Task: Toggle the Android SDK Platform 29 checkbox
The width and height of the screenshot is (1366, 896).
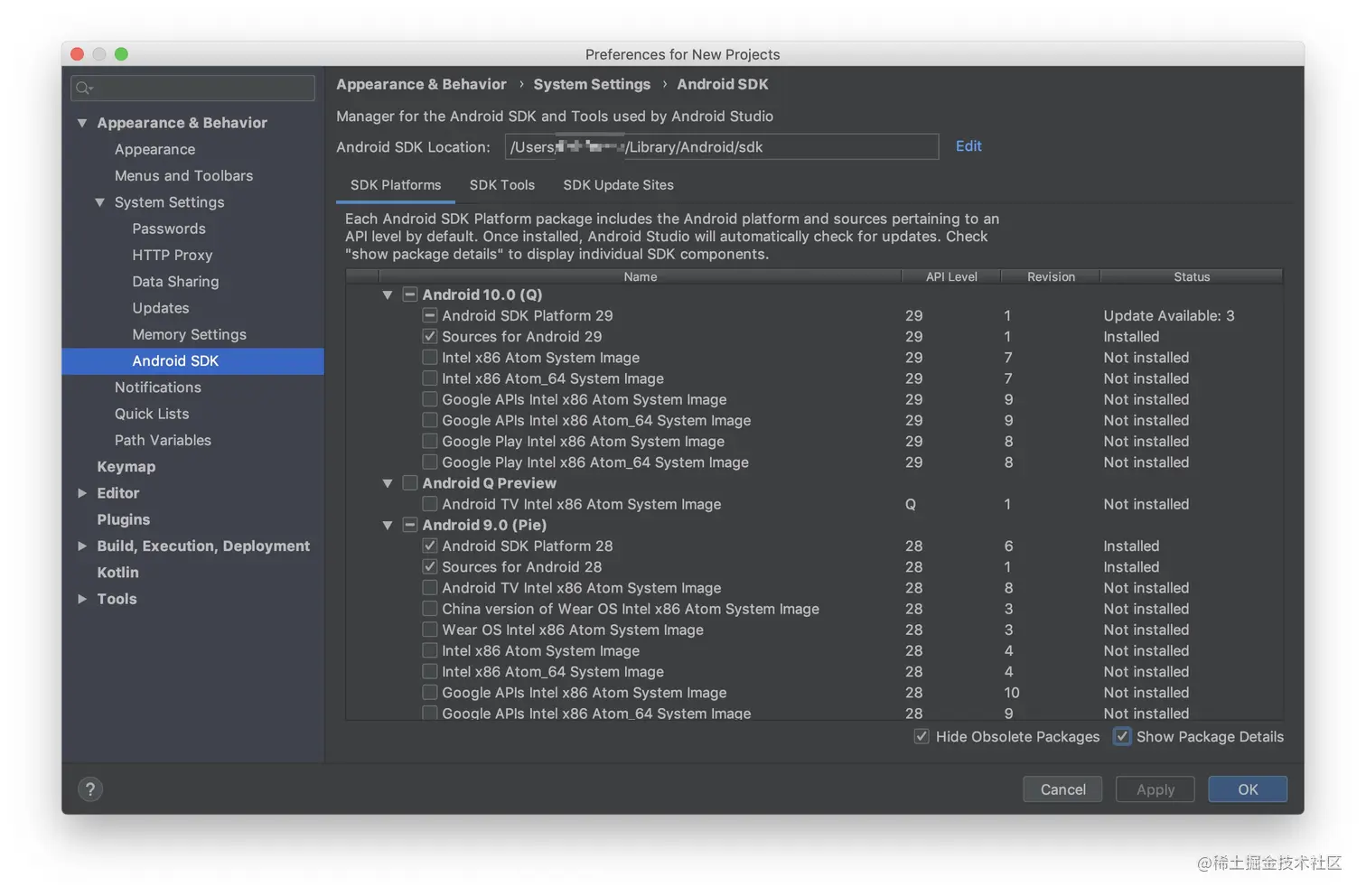Action: [430, 315]
